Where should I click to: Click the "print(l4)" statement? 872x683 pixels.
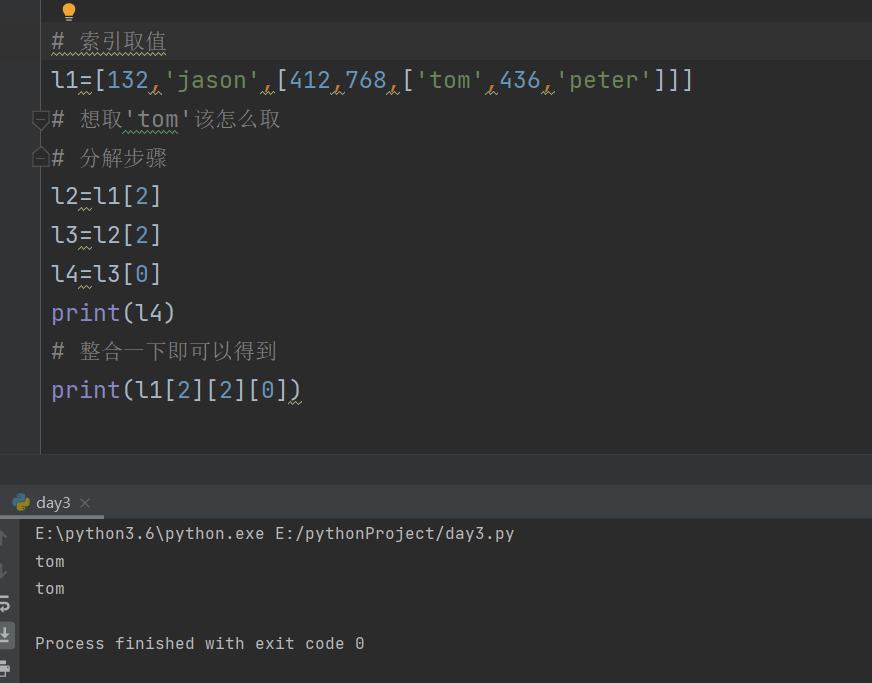(x=113, y=313)
